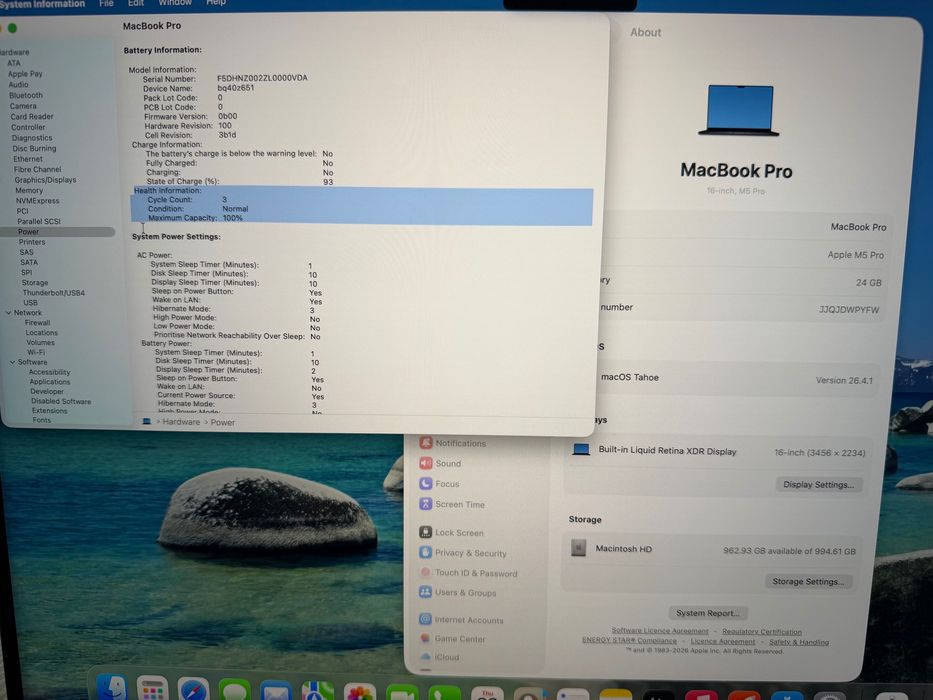Click the Display Settings button
The height and width of the screenshot is (700, 933).
(818, 485)
